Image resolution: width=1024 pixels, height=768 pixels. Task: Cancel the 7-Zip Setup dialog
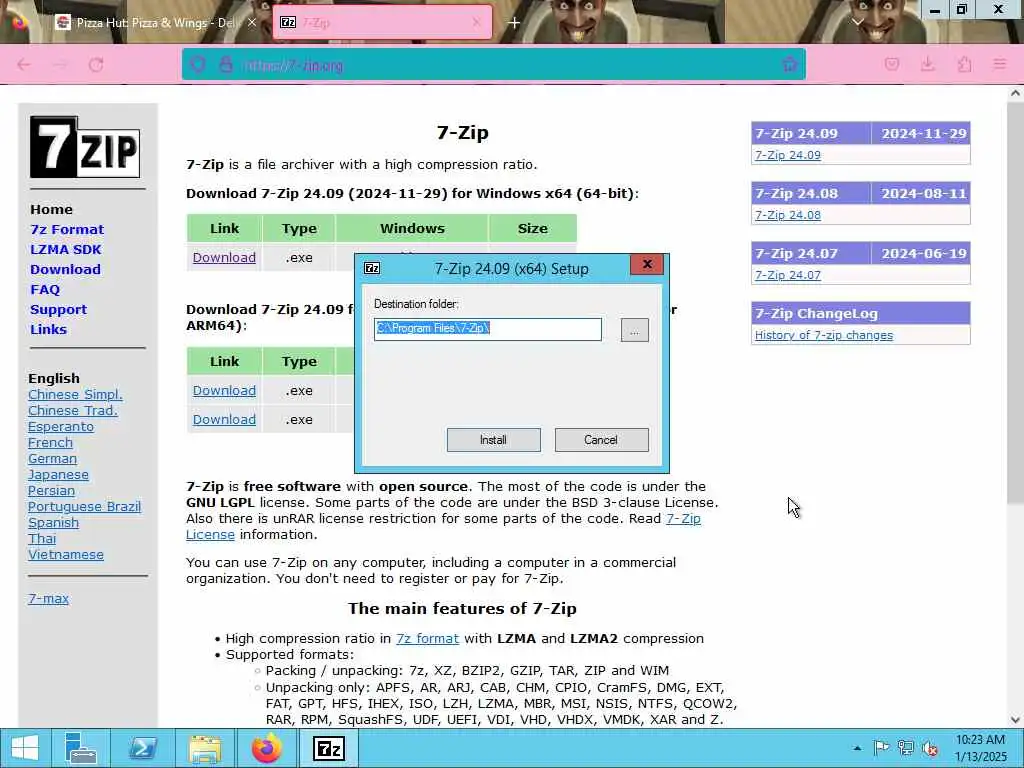click(x=601, y=440)
